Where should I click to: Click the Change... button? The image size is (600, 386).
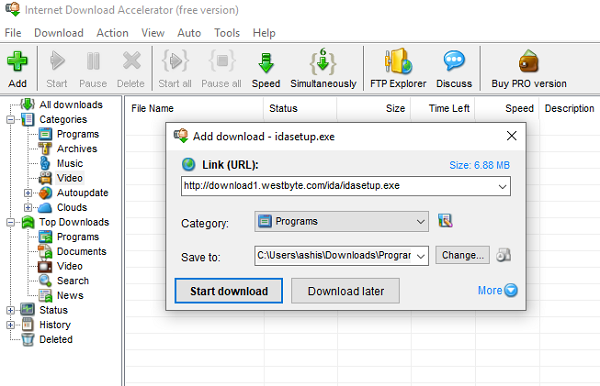tap(462, 255)
